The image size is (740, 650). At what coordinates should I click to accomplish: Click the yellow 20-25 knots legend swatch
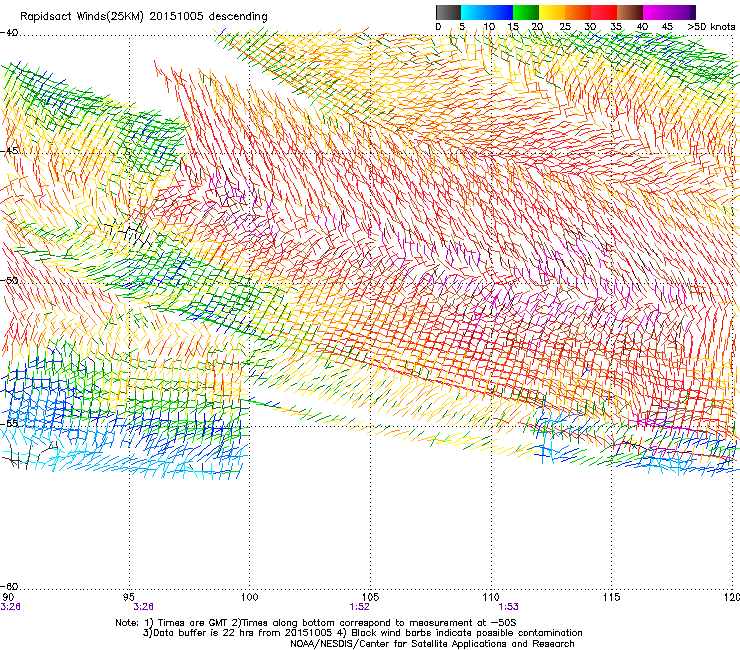(552, 12)
